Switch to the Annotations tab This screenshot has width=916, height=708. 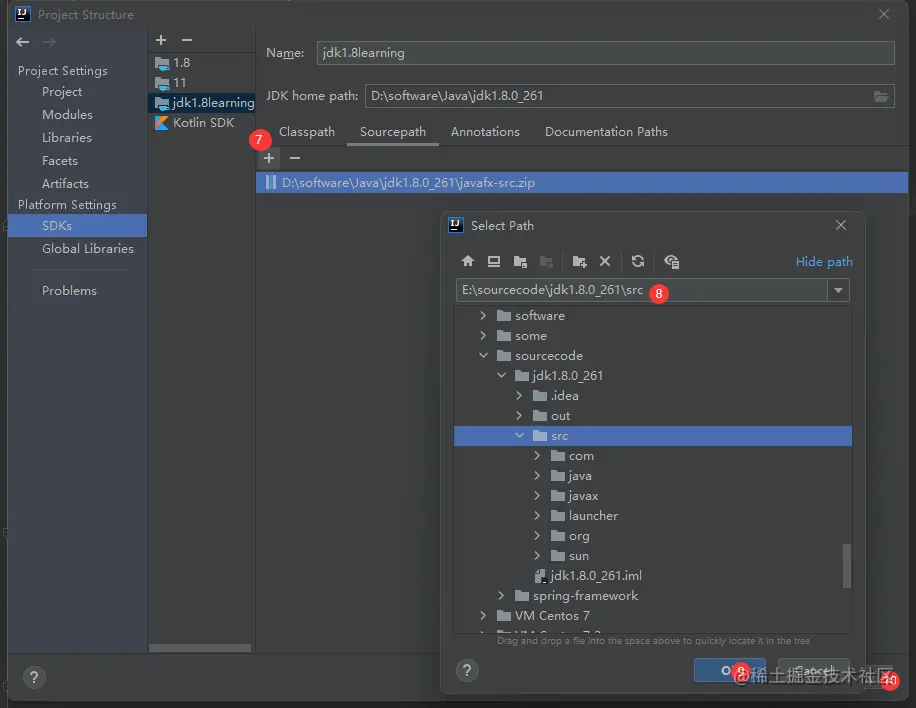[485, 132]
